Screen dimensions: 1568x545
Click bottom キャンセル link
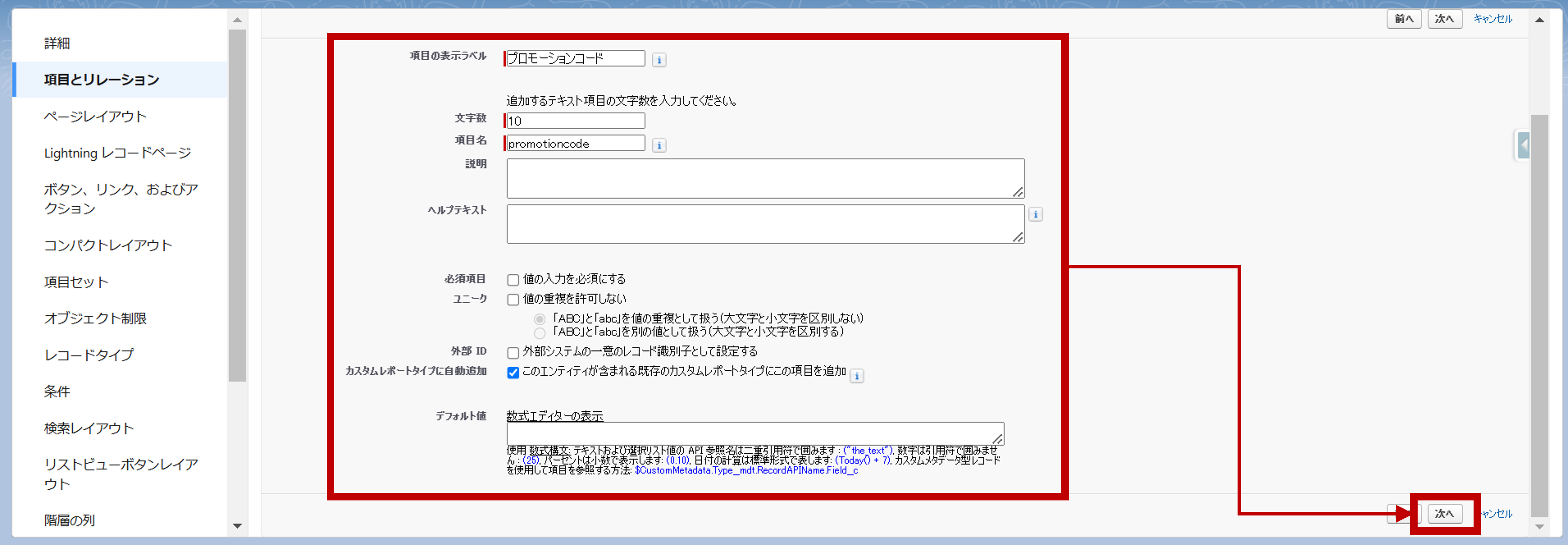tap(1497, 513)
